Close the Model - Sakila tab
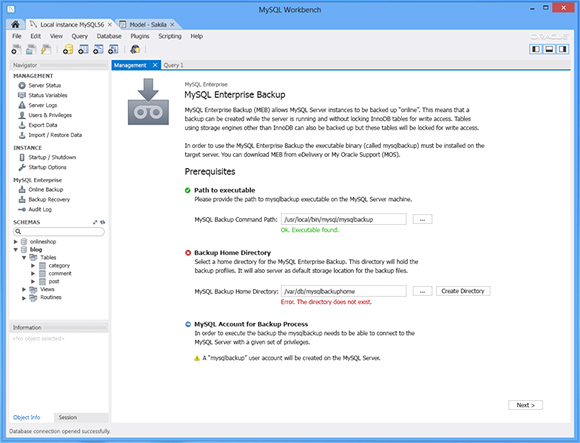Screen dimensions: 580x443 click(172, 24)
